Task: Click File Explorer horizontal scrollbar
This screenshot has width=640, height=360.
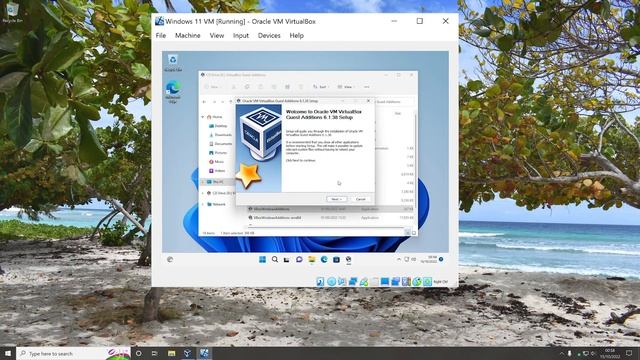Action: coord(326,226)
